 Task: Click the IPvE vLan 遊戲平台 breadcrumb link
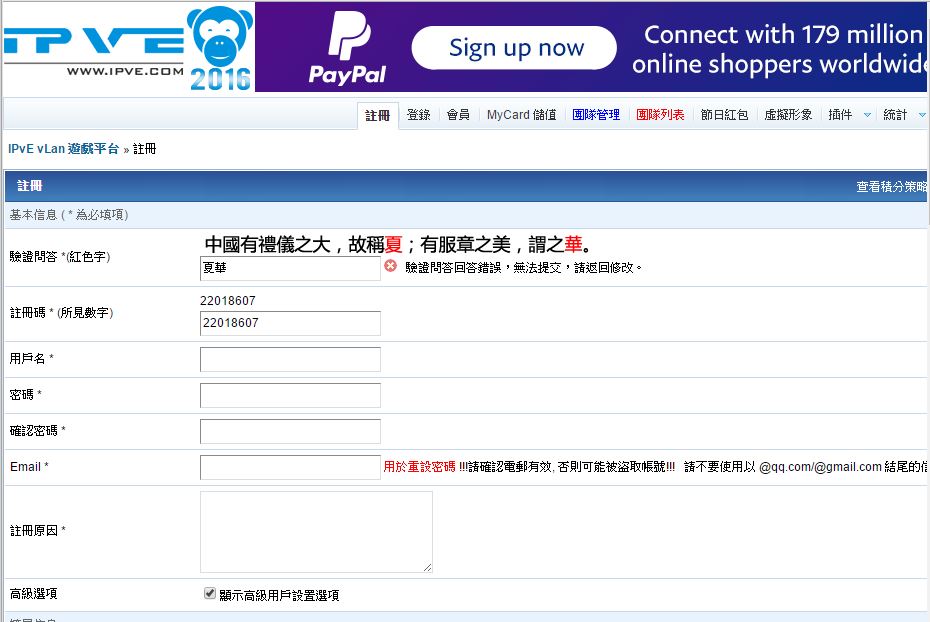63,149
